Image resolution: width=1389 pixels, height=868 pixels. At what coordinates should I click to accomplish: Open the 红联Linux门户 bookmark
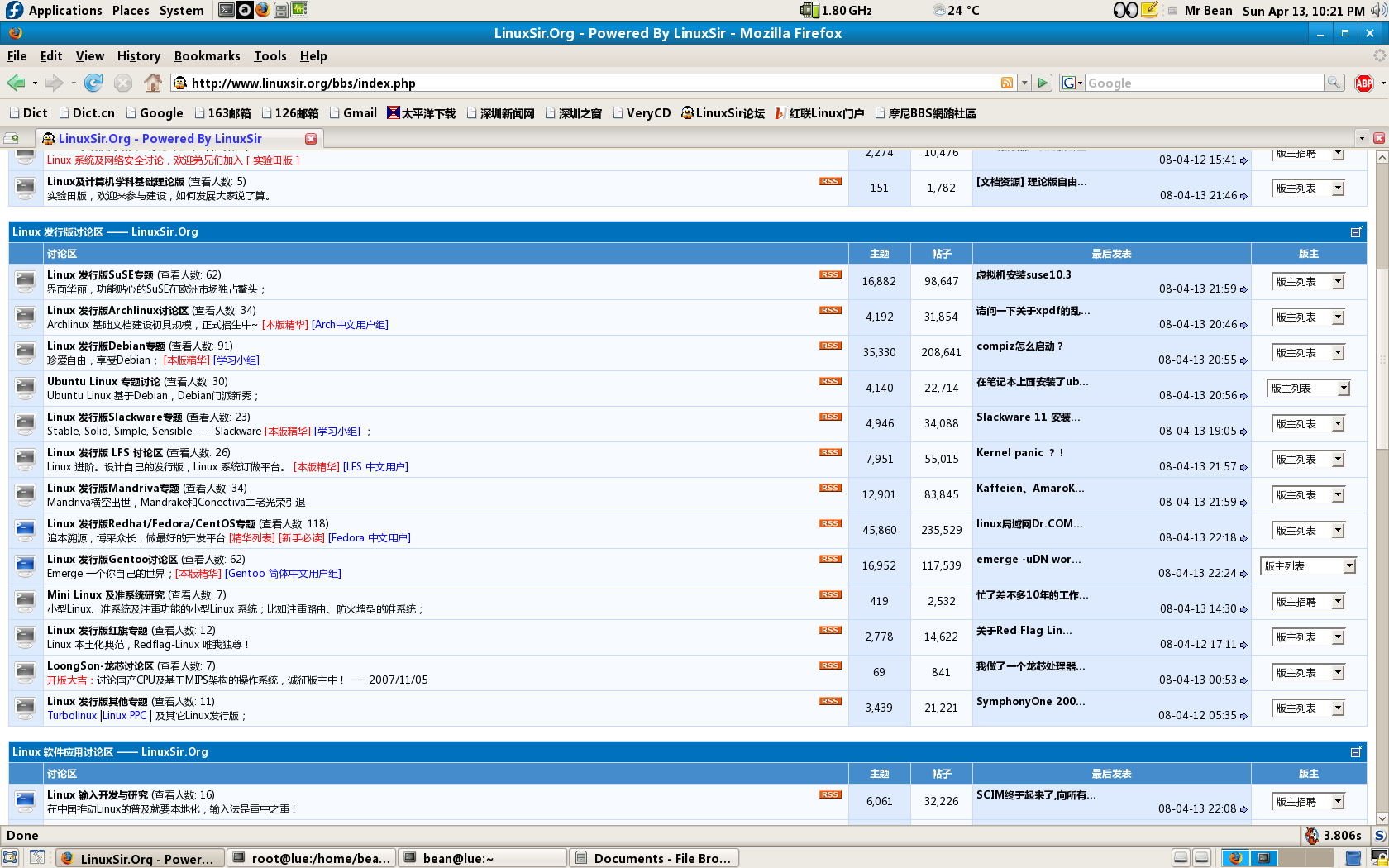pyautogui.click(x=819, y=113)
